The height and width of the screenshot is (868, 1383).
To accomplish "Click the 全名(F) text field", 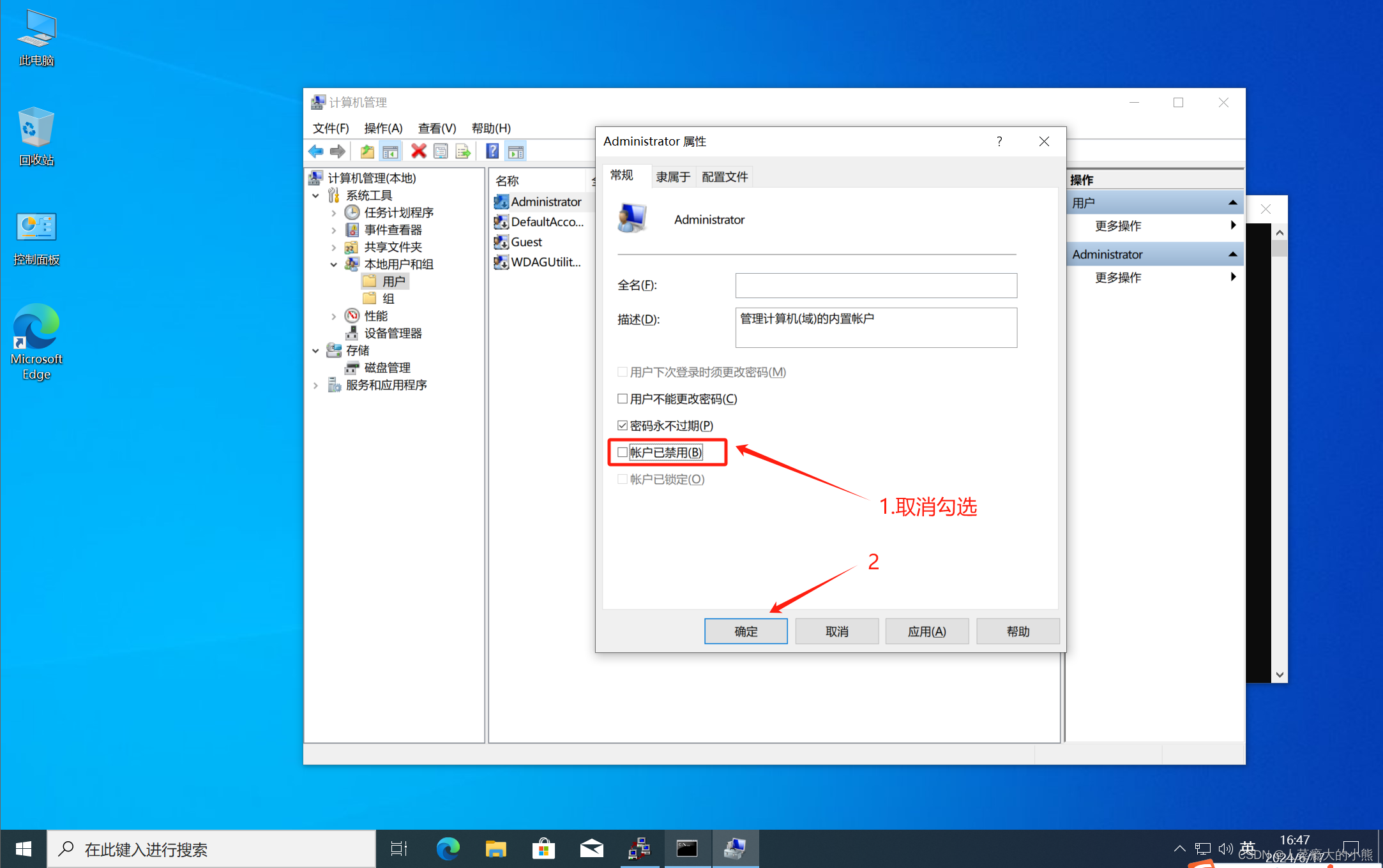I will [x=875, y=285].
